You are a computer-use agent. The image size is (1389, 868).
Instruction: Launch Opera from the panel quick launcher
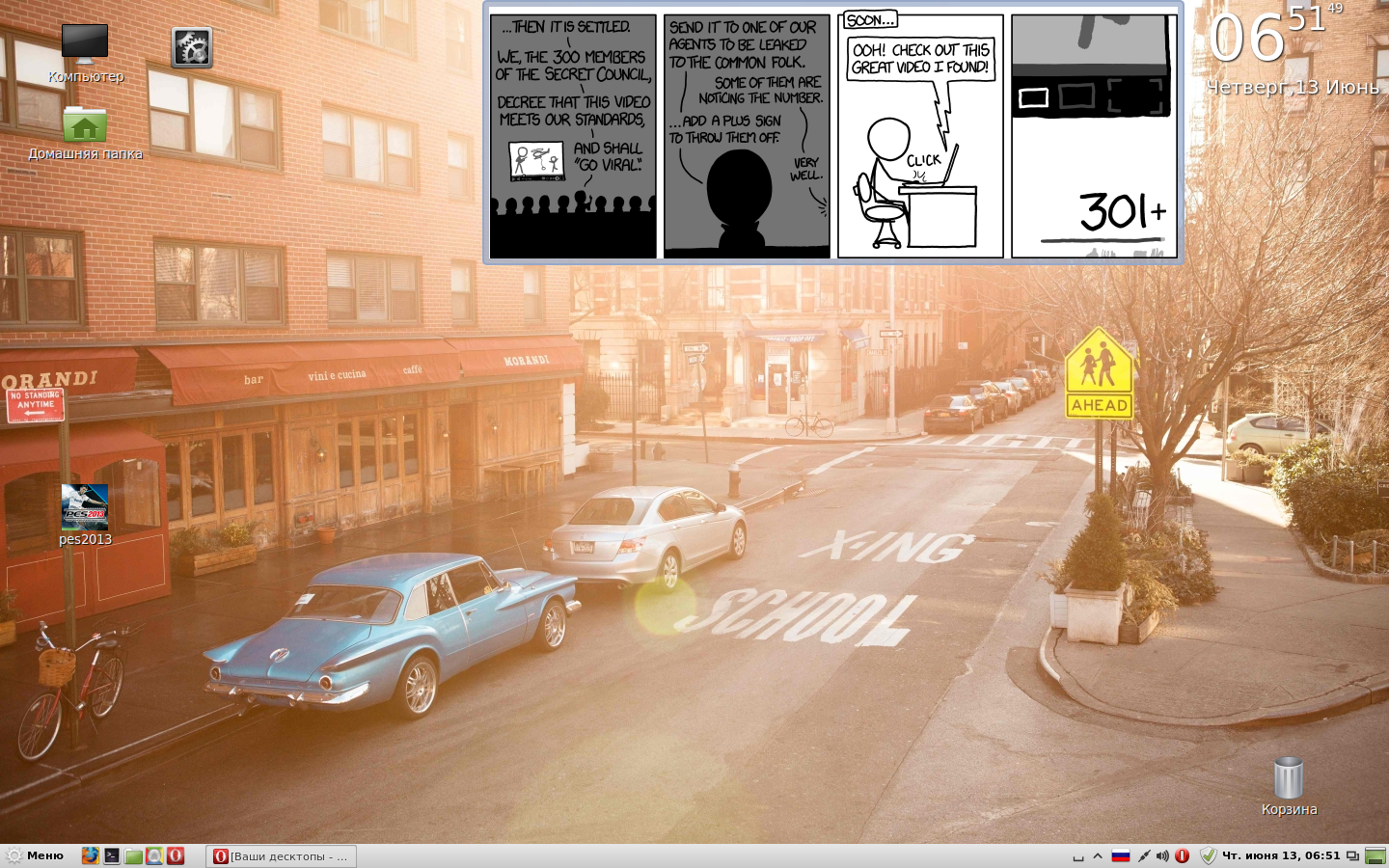coord(176,855)
